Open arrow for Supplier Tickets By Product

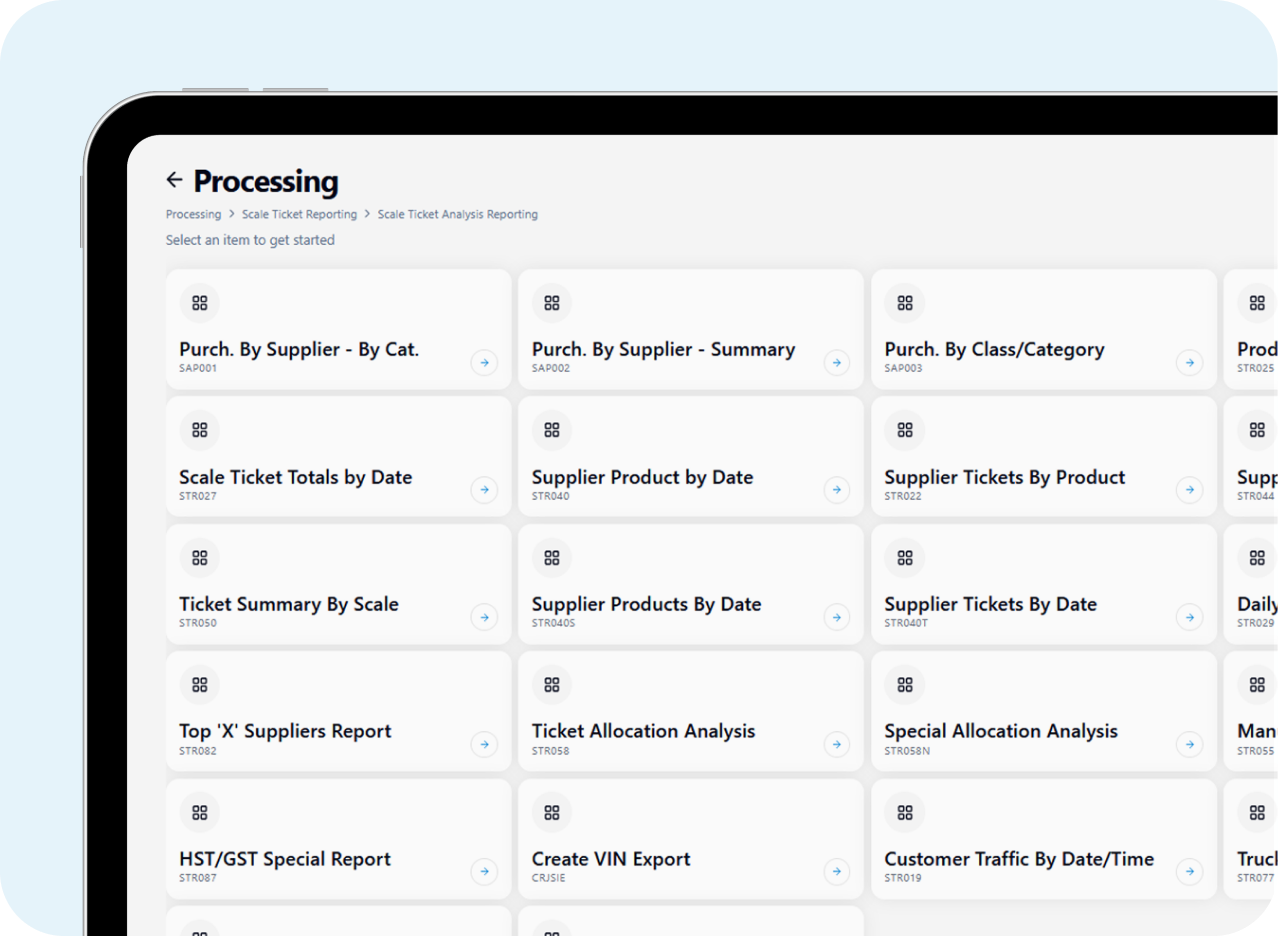(1189, 490)
